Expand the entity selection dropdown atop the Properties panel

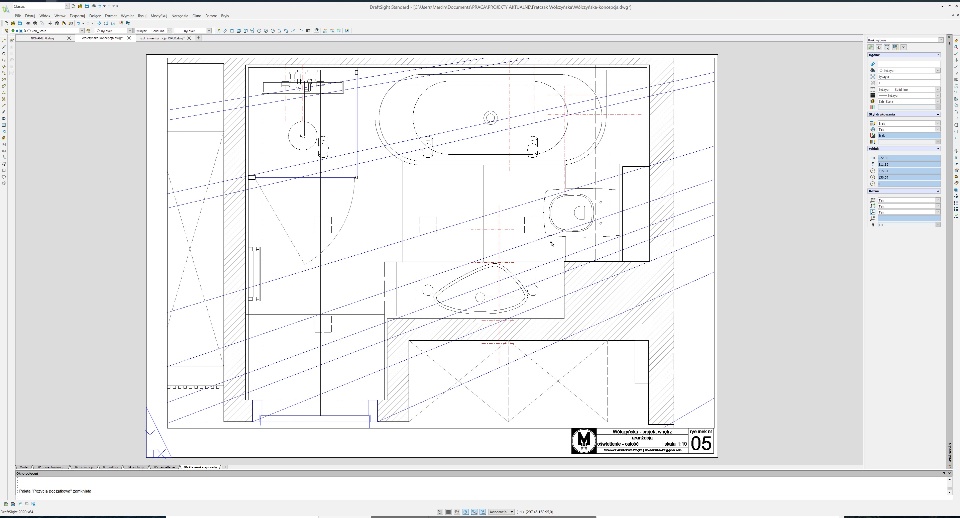click(x=940, y=40)
